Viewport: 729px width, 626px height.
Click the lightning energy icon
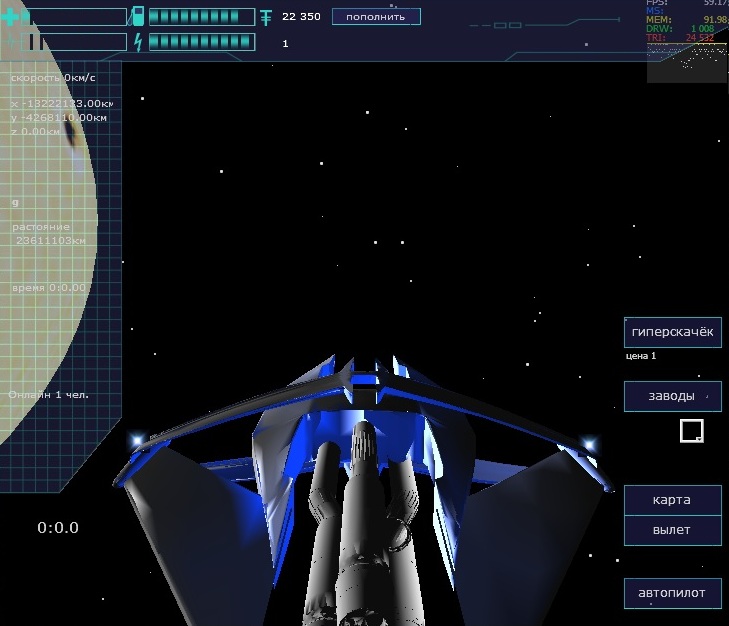click(x=138, y=42)
